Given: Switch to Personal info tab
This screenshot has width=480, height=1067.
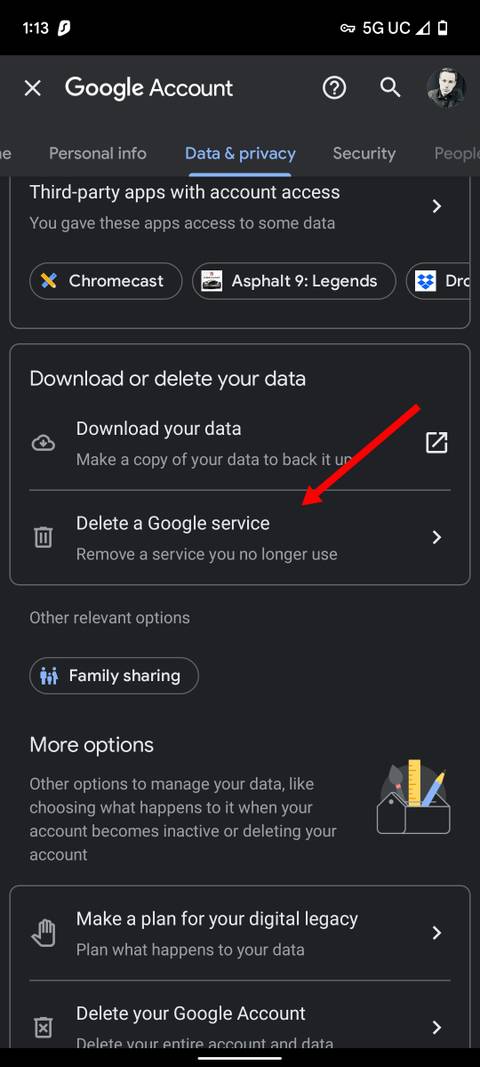Looking at the screenshot, I should click(97, 153).
